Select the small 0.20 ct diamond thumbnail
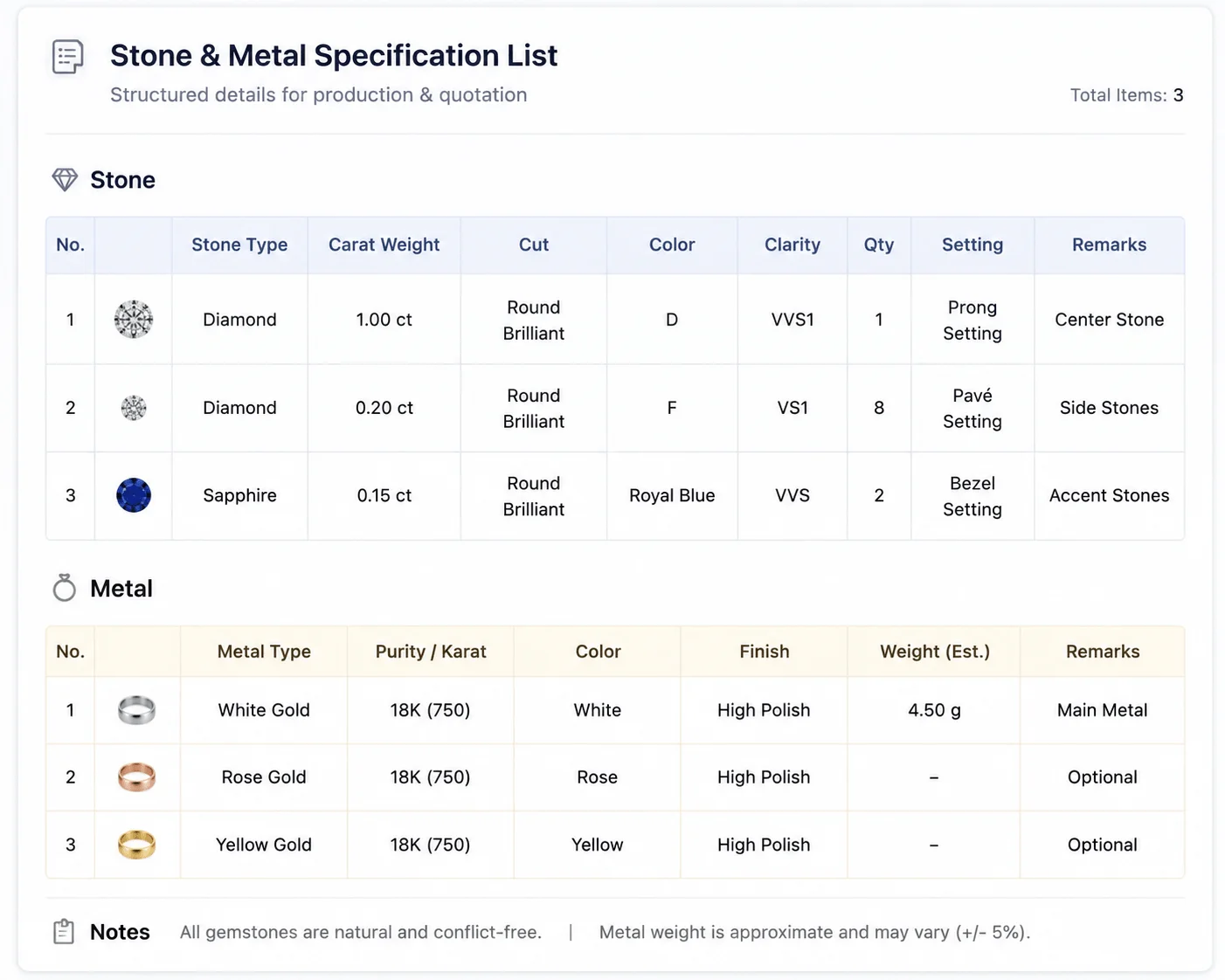Screen dimensions: 1225x980 click(x=134, y=408)
